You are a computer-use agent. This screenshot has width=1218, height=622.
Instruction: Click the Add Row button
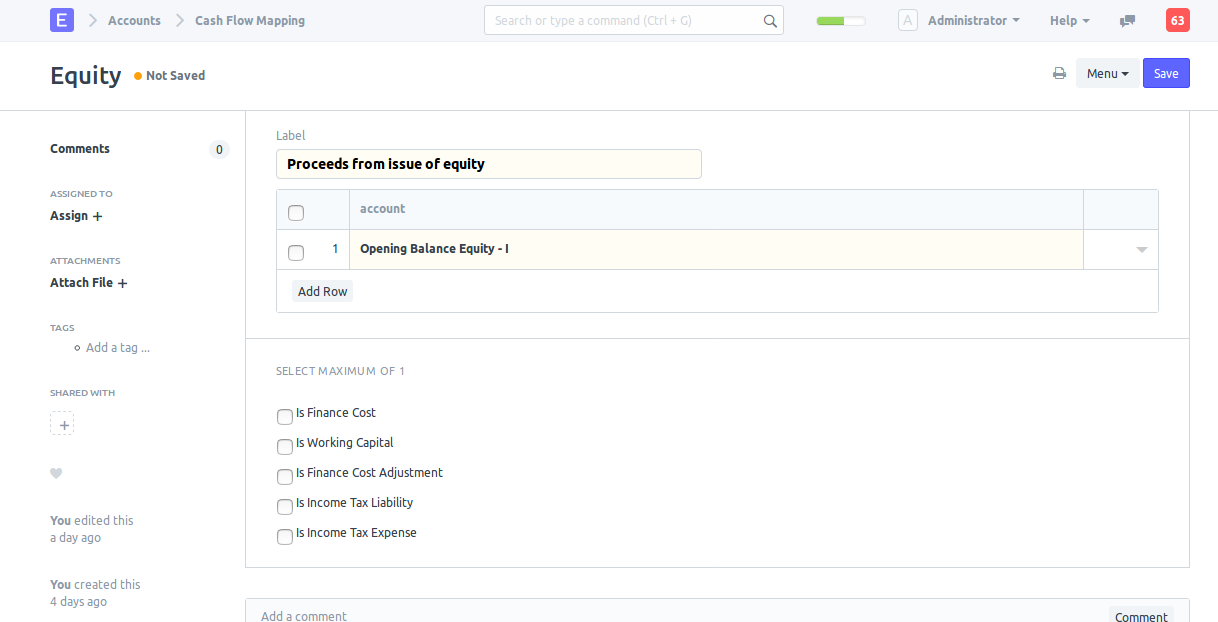coord(322,291)
